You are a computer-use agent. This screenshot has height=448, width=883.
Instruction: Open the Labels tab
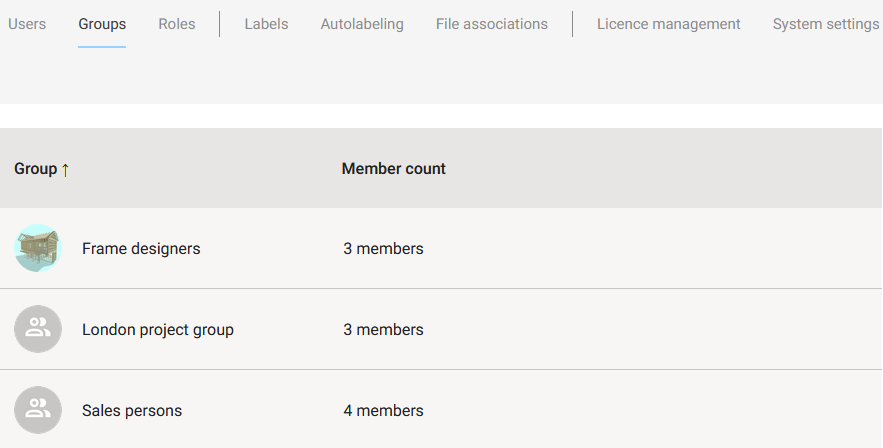(x=266, y=24)
